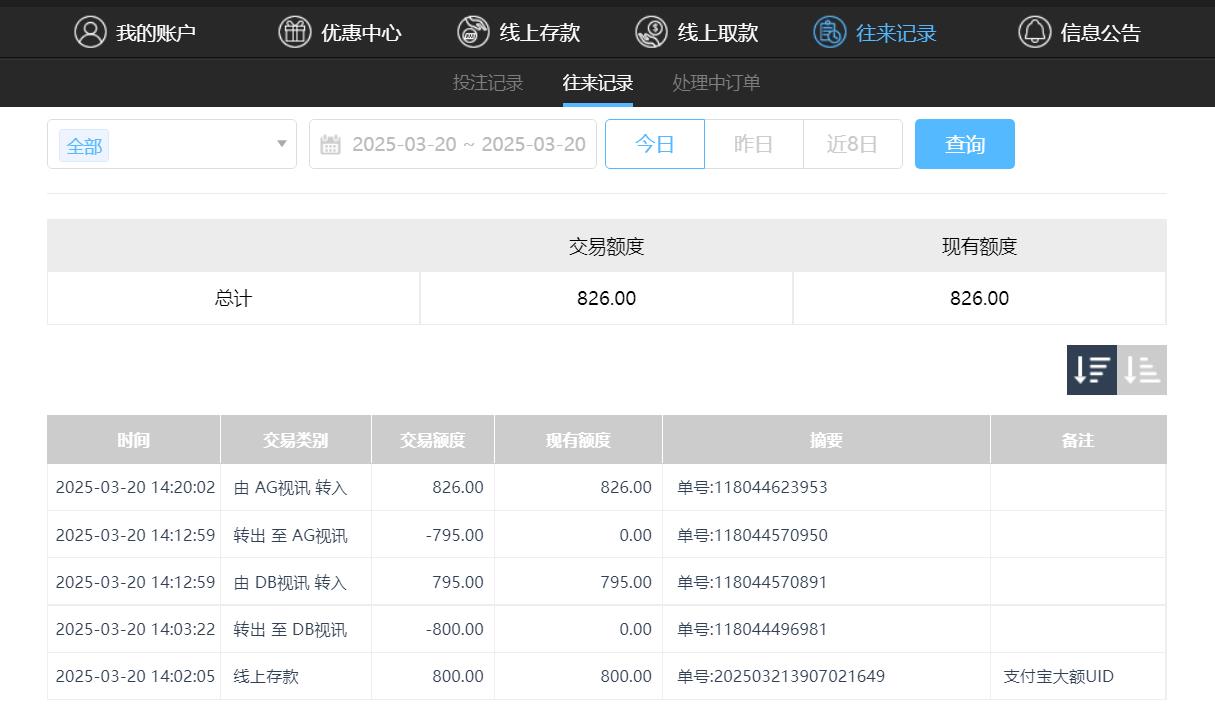
Task: Toggle the 今日 date filter
Action: tap(655, 143)
